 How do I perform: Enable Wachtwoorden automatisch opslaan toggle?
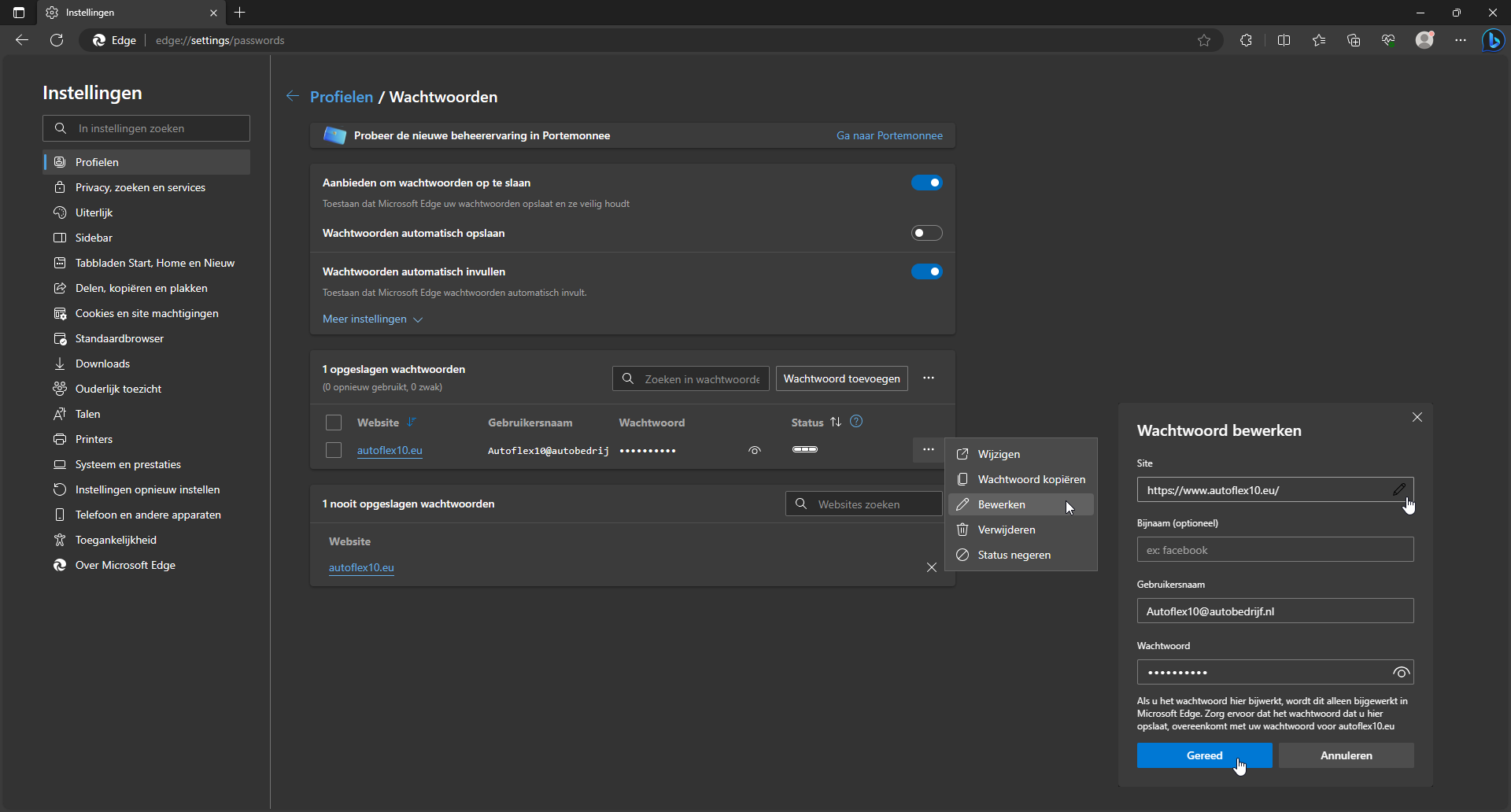coord(926,233)
